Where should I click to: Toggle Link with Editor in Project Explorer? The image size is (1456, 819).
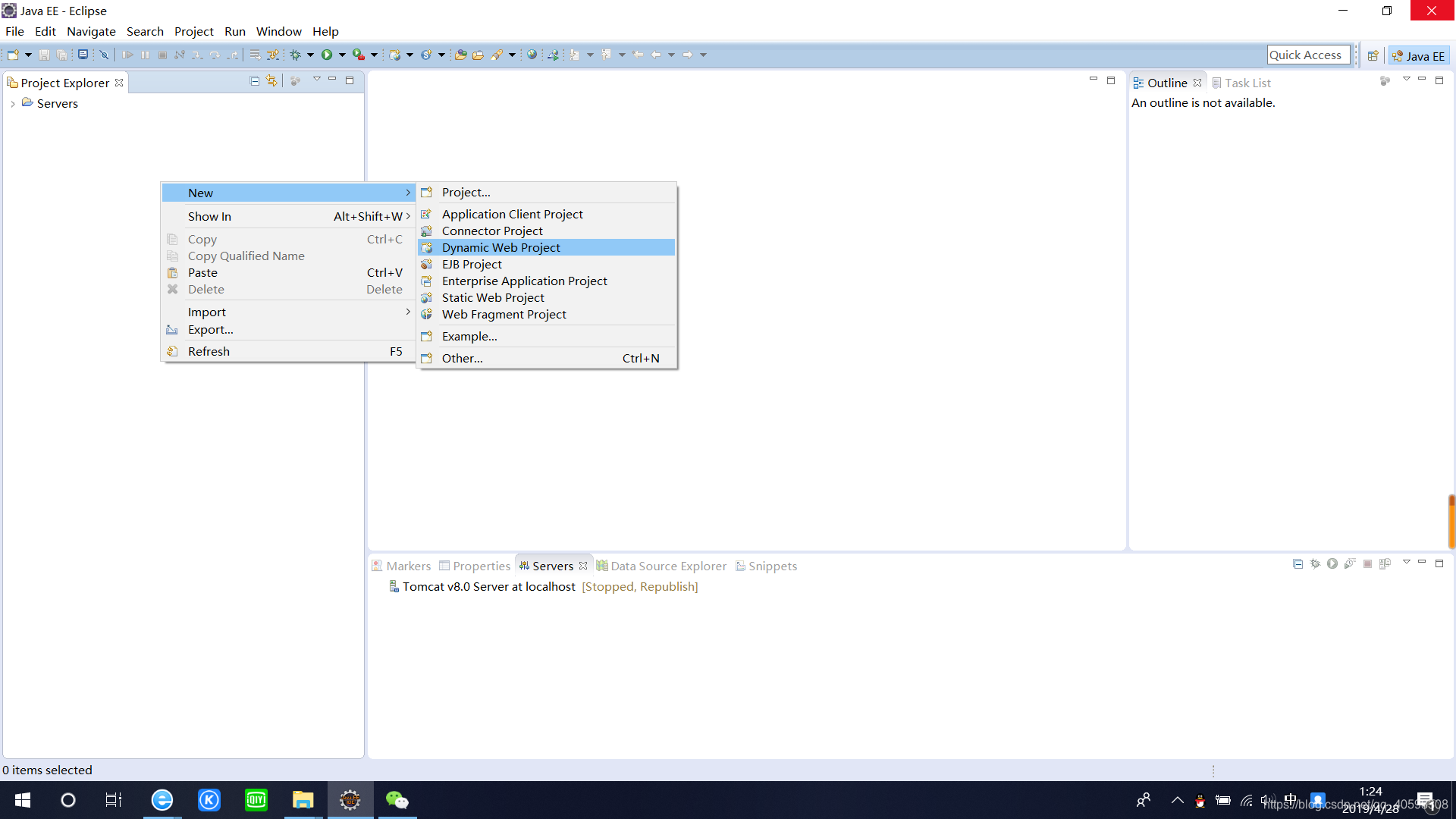point(271,81)
